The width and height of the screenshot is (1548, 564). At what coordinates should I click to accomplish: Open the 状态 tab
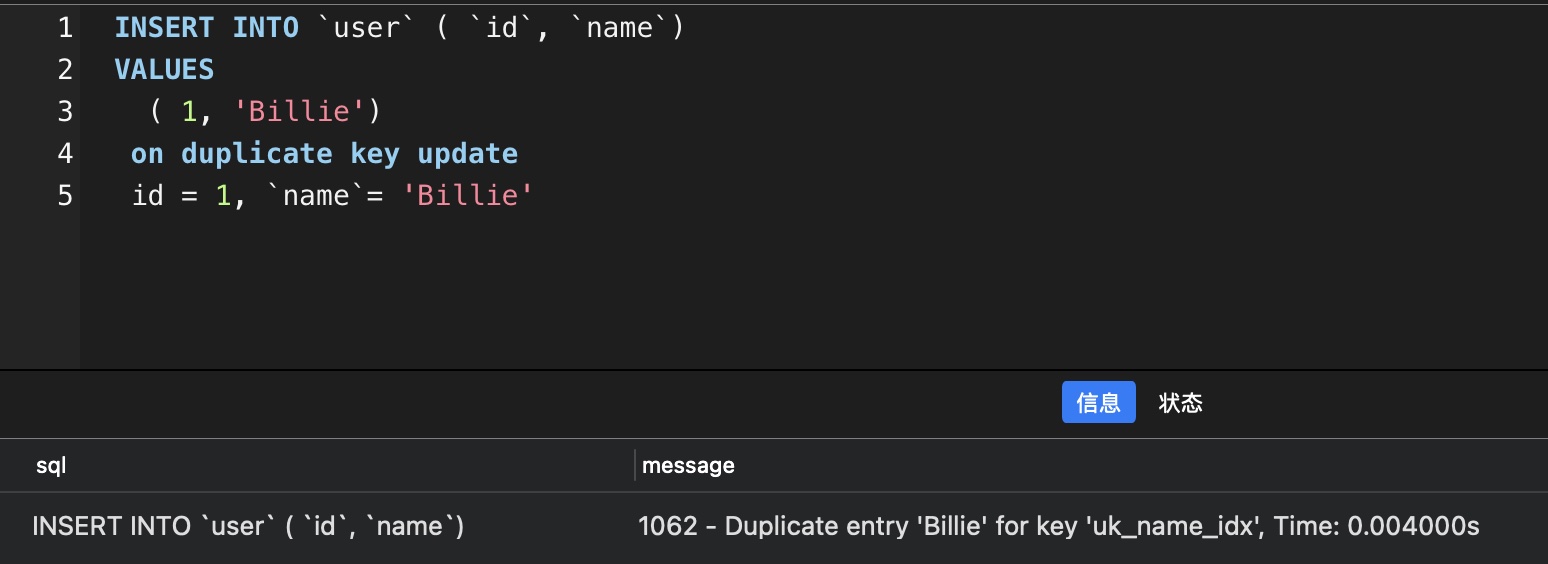1180,402
